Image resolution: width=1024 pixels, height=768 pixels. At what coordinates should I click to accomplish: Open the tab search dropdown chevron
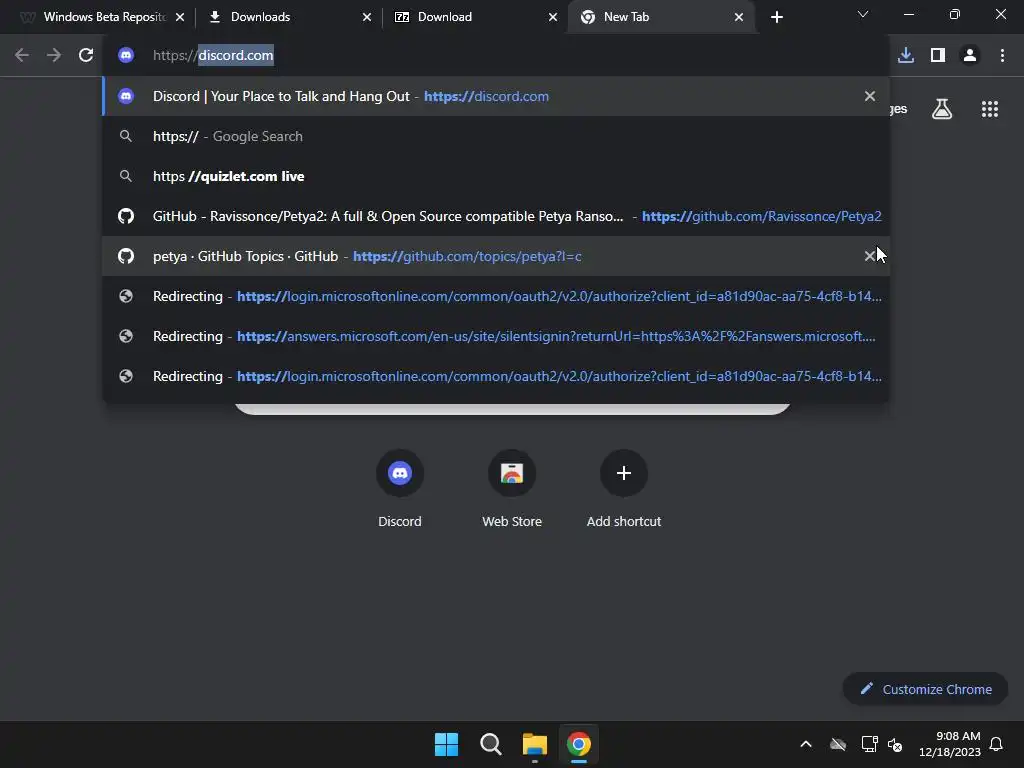(x=863, y=15)
